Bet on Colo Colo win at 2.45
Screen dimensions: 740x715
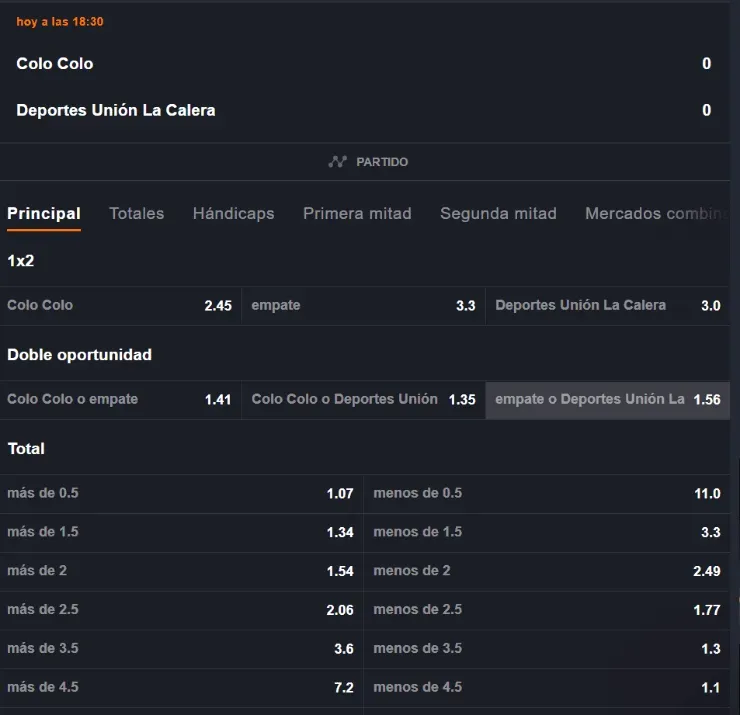pyautogui.click(x=120, y=305)
